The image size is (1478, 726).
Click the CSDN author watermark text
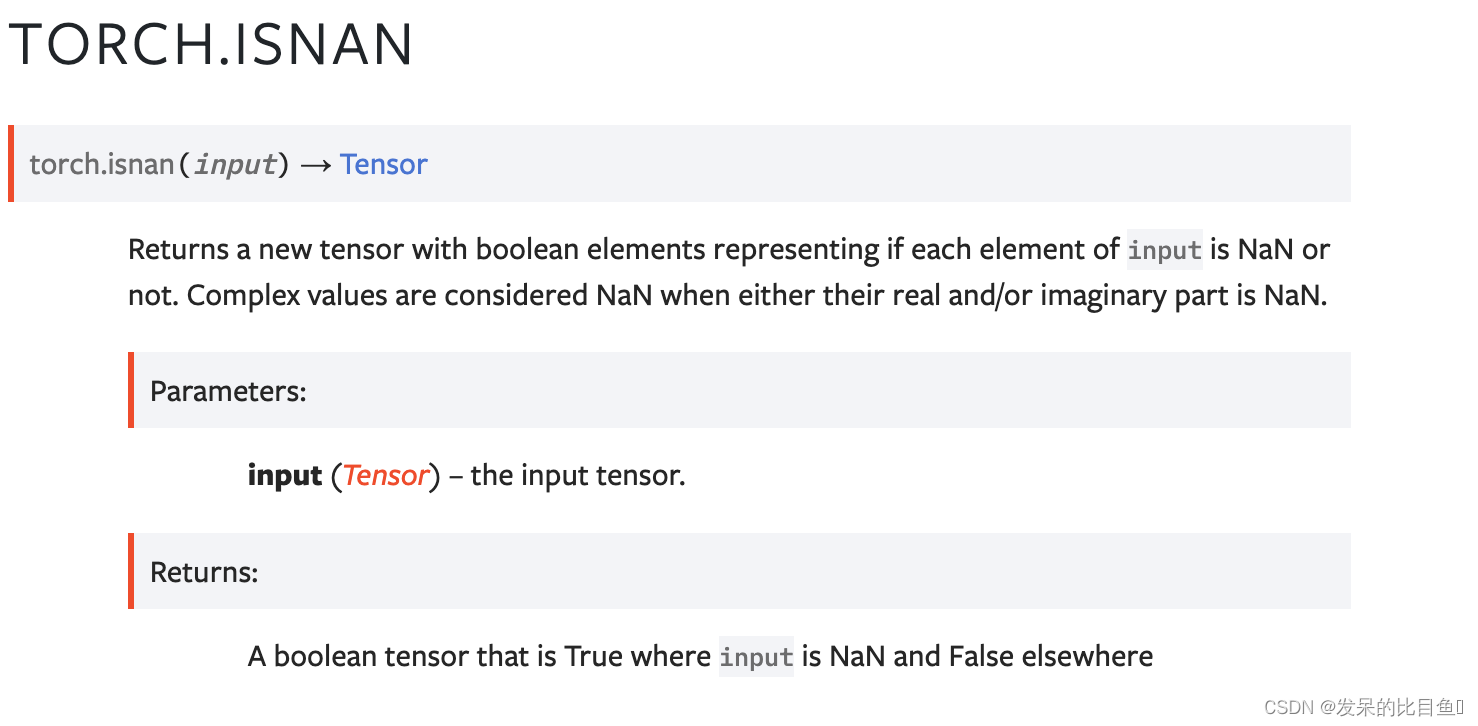1363,708
